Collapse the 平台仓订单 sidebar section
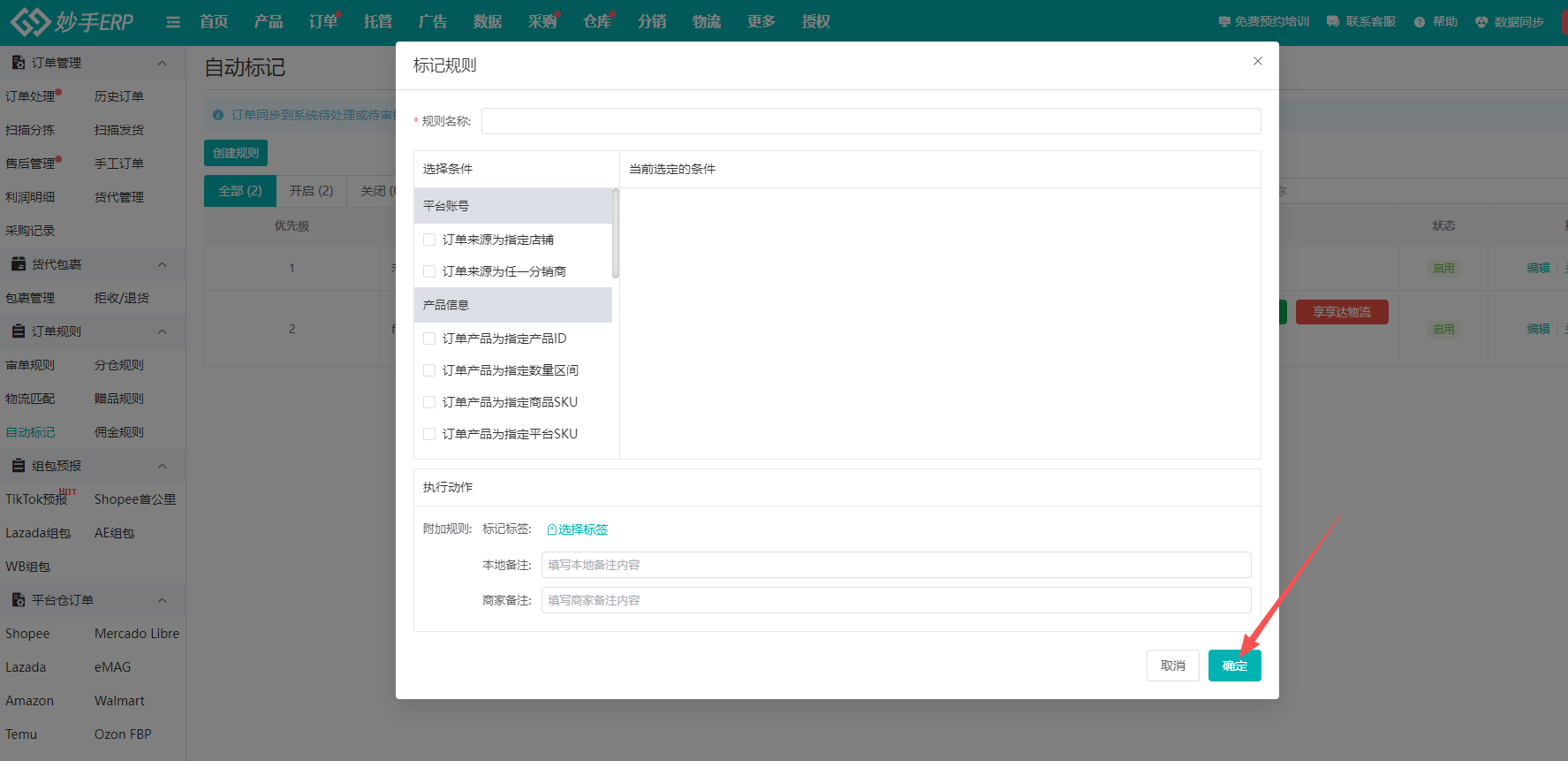This screenshot has width=1568, height=761. pyautogui.click(x=162, y=600)
